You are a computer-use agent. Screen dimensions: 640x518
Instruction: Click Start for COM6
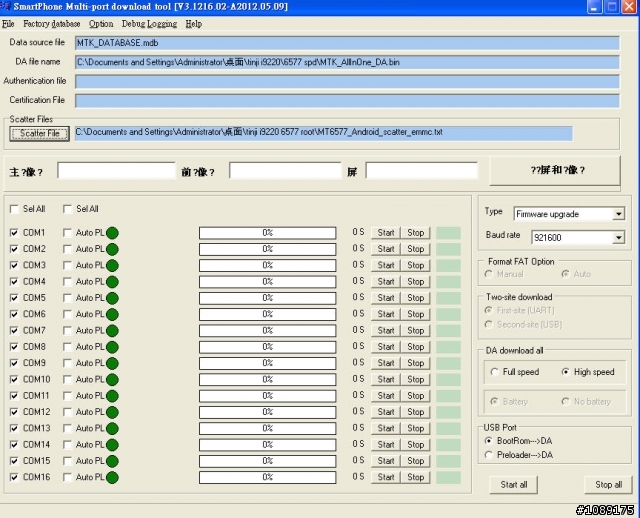[x=386, y=314]
